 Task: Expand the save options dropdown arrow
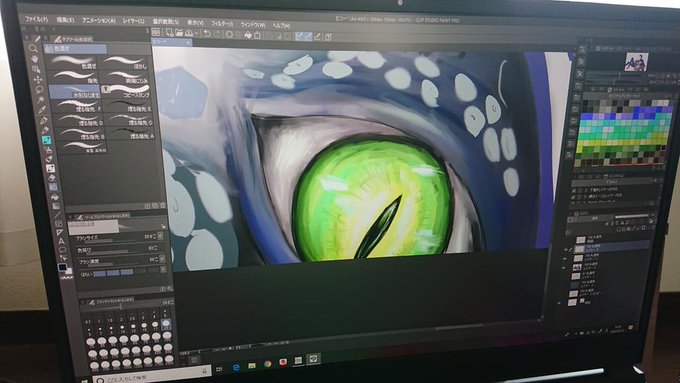click(x=196, y=34)
